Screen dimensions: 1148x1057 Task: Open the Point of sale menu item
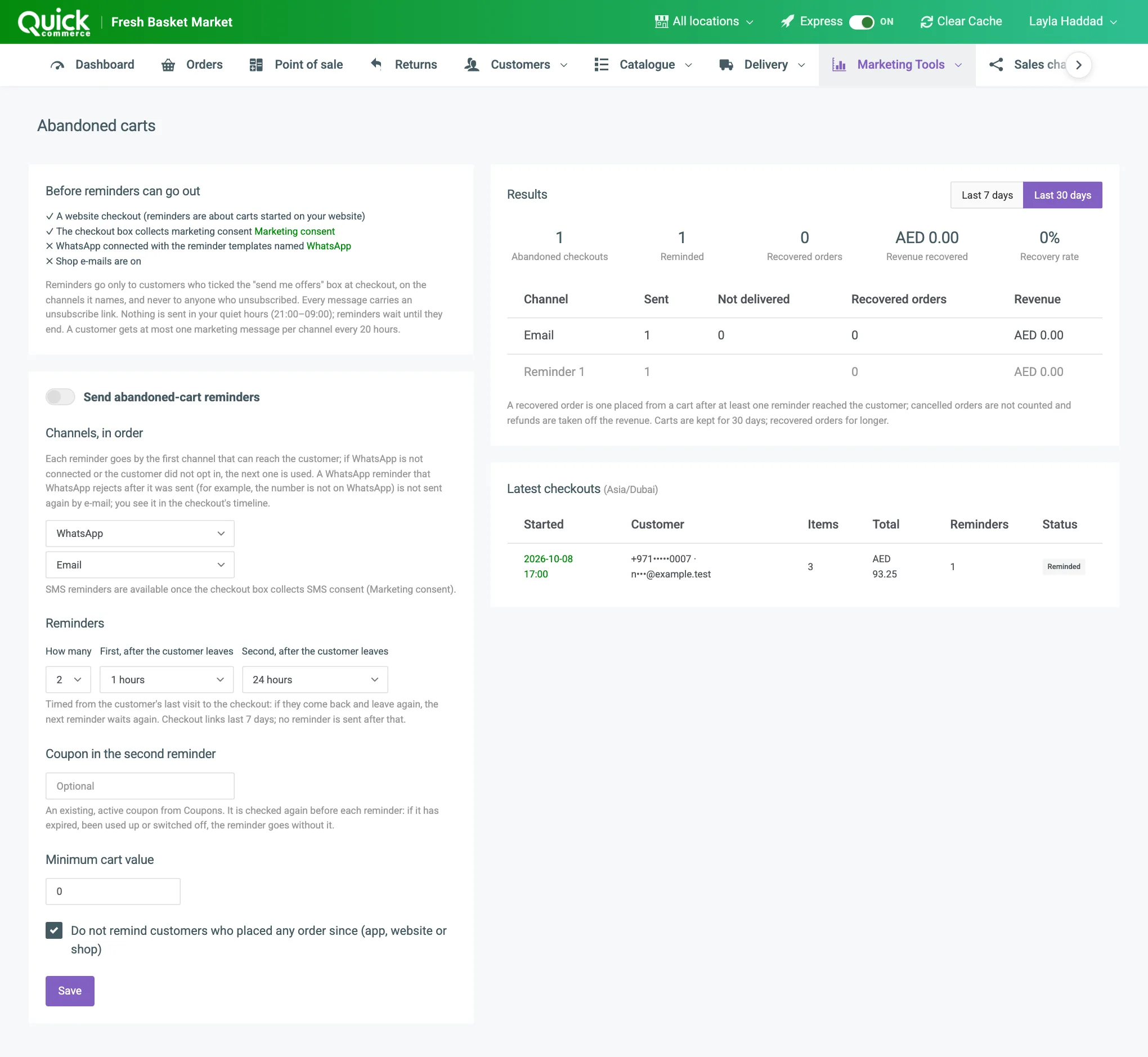[297, 65]
